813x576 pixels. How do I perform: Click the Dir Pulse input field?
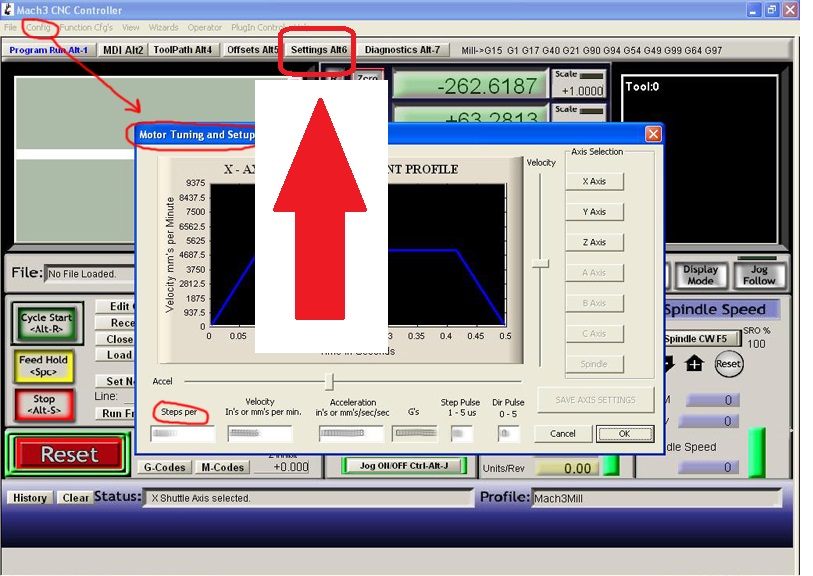tap(508, 433)
